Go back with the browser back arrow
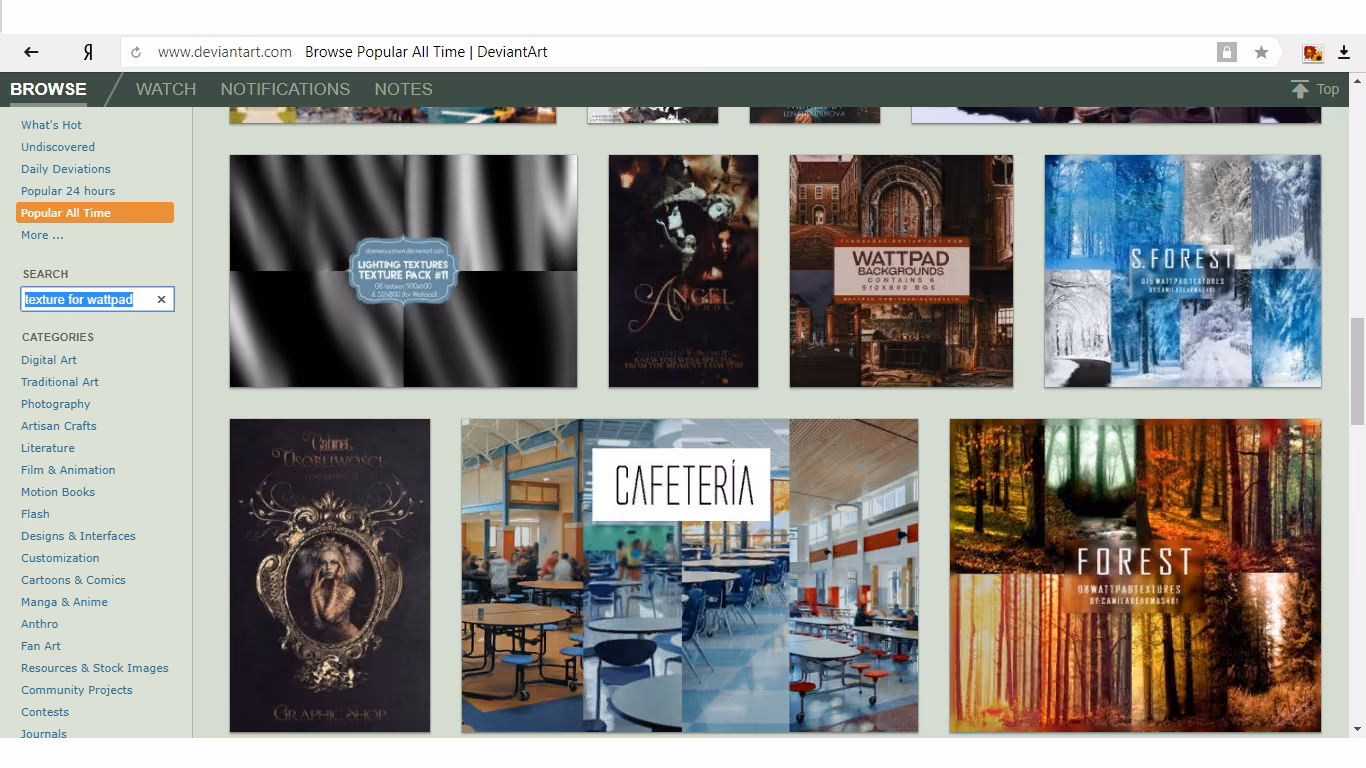 tap(31, 52)
